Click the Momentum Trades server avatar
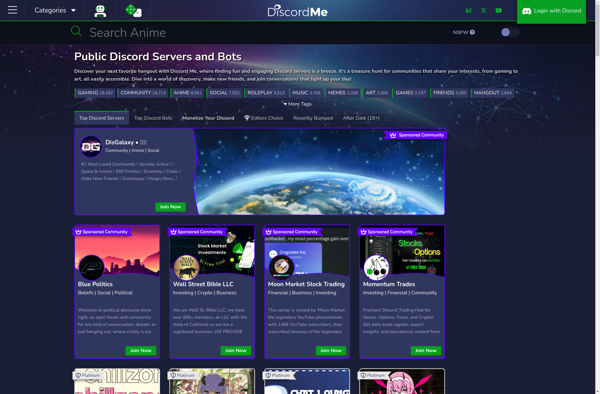This screenshot has width=600, height=394. (376, 267)
